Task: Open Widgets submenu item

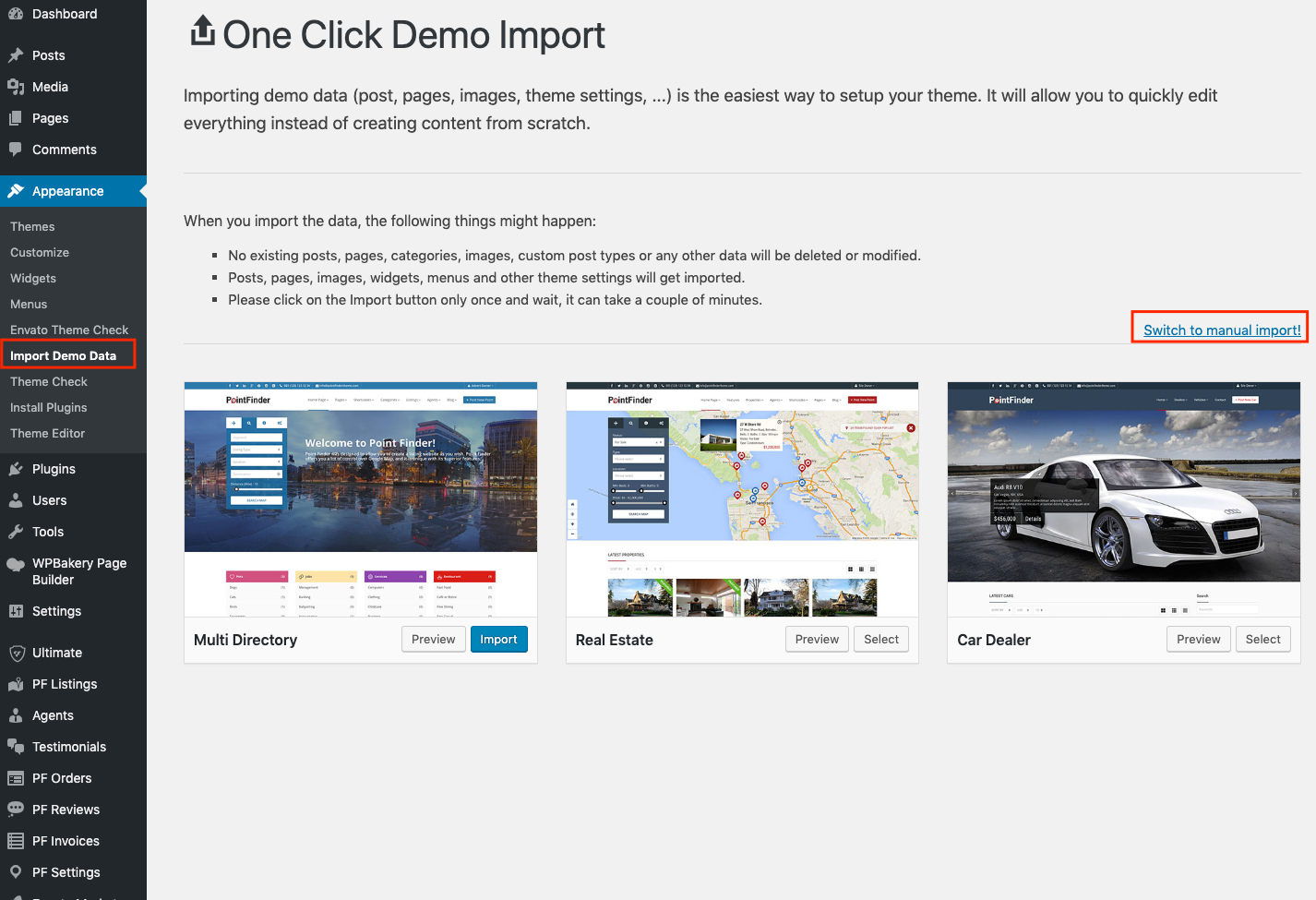Action: [33, 278]
